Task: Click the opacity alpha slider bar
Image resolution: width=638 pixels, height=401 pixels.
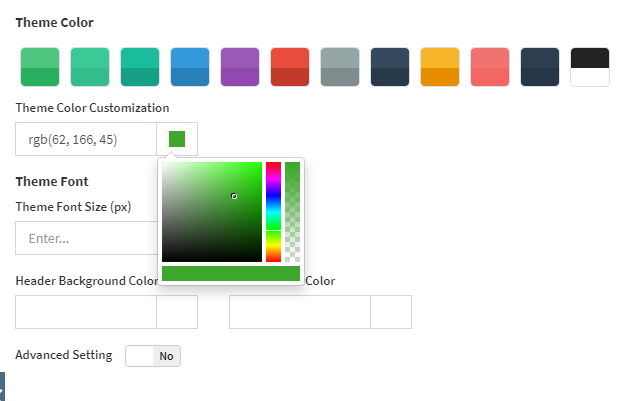Action: [292, 211]
